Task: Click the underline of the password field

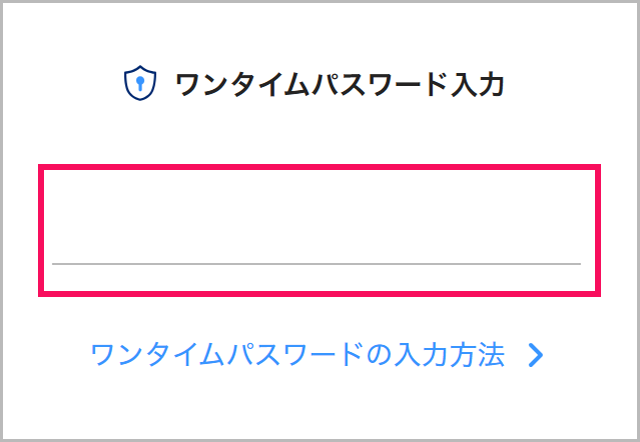Action: [316, 264]
